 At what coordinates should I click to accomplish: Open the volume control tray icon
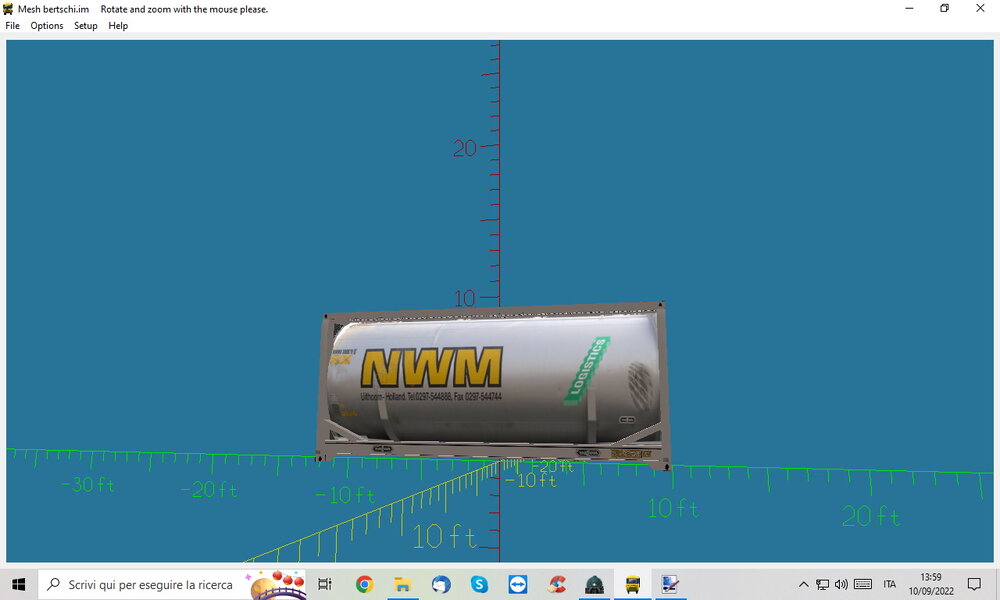click(x=842, y=584)
